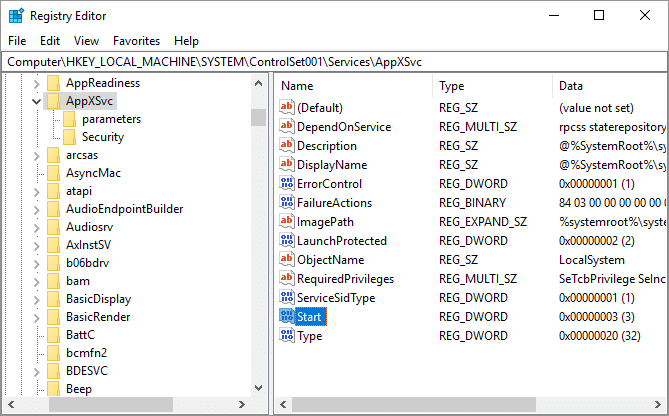Select the Start DWORD value
This screenshot has height=416, width=669.
pyautogui.click(x=309, y=317)
